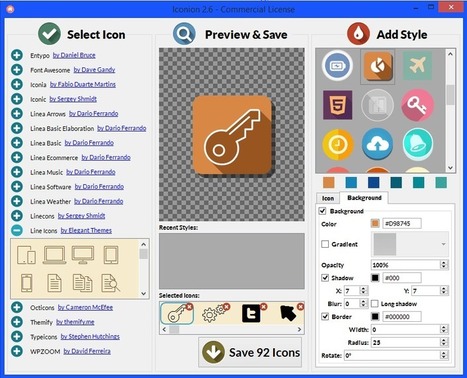Enable the Gradient checkbox

pyautogui.click(x=325, y=244)
